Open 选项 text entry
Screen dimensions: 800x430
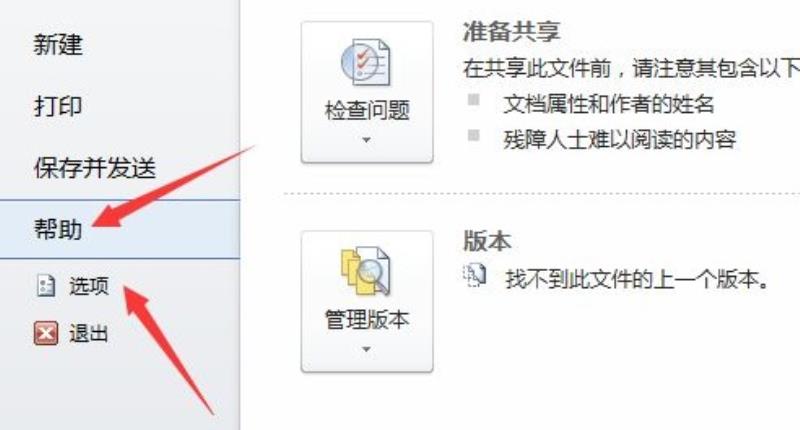point(89,286)
